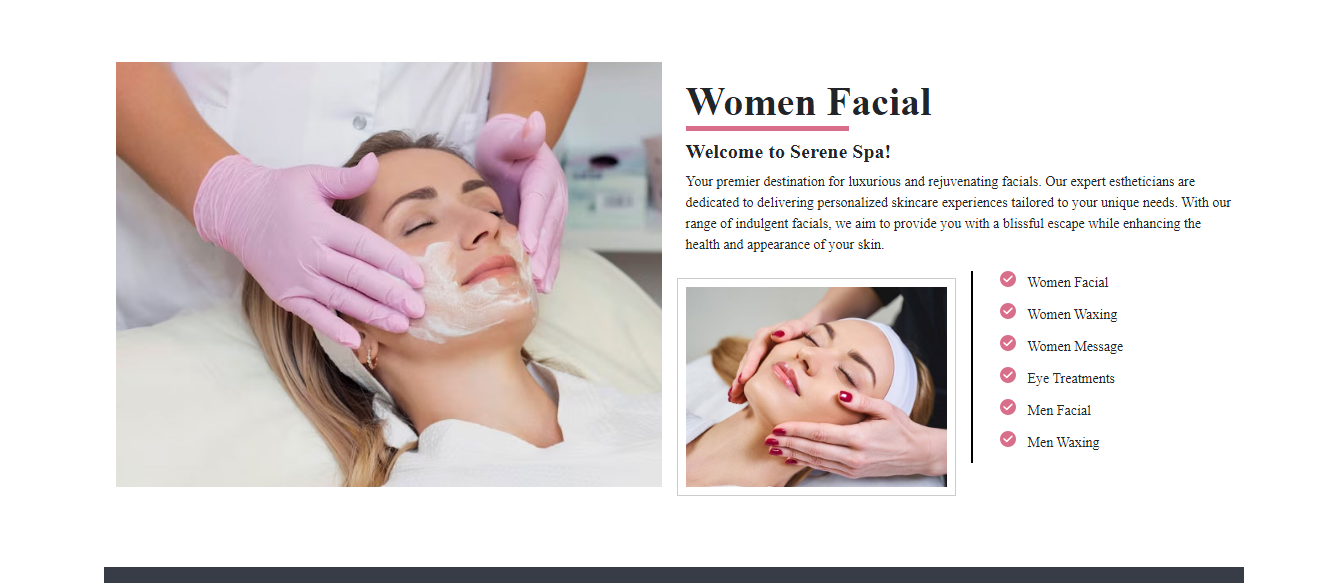The width and height of the screenshot is (1340, 583).
Task: Click the black vertical divider line
Action: point(972,367)
